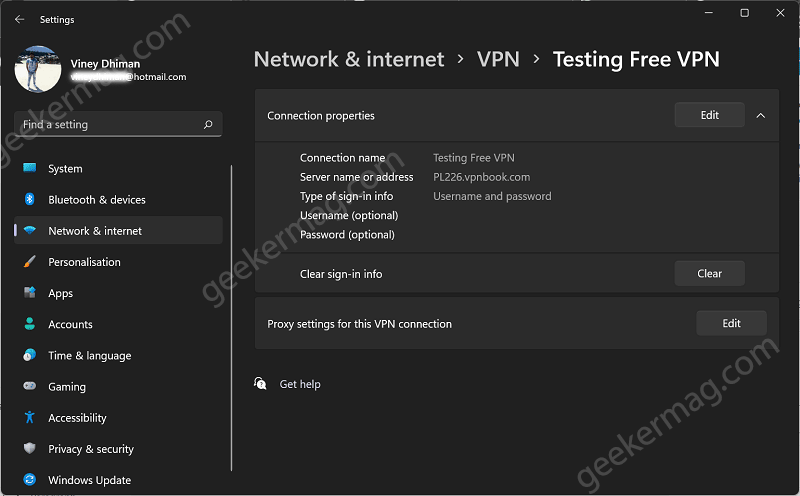This screenshot has height=496, width=800.
Task: Open the Get help link
Action: (300, 384)
